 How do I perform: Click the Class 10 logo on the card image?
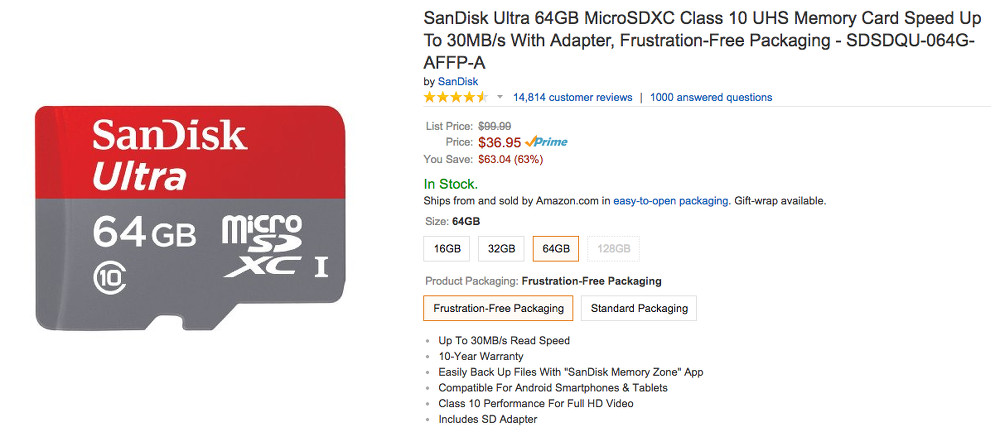109,275
